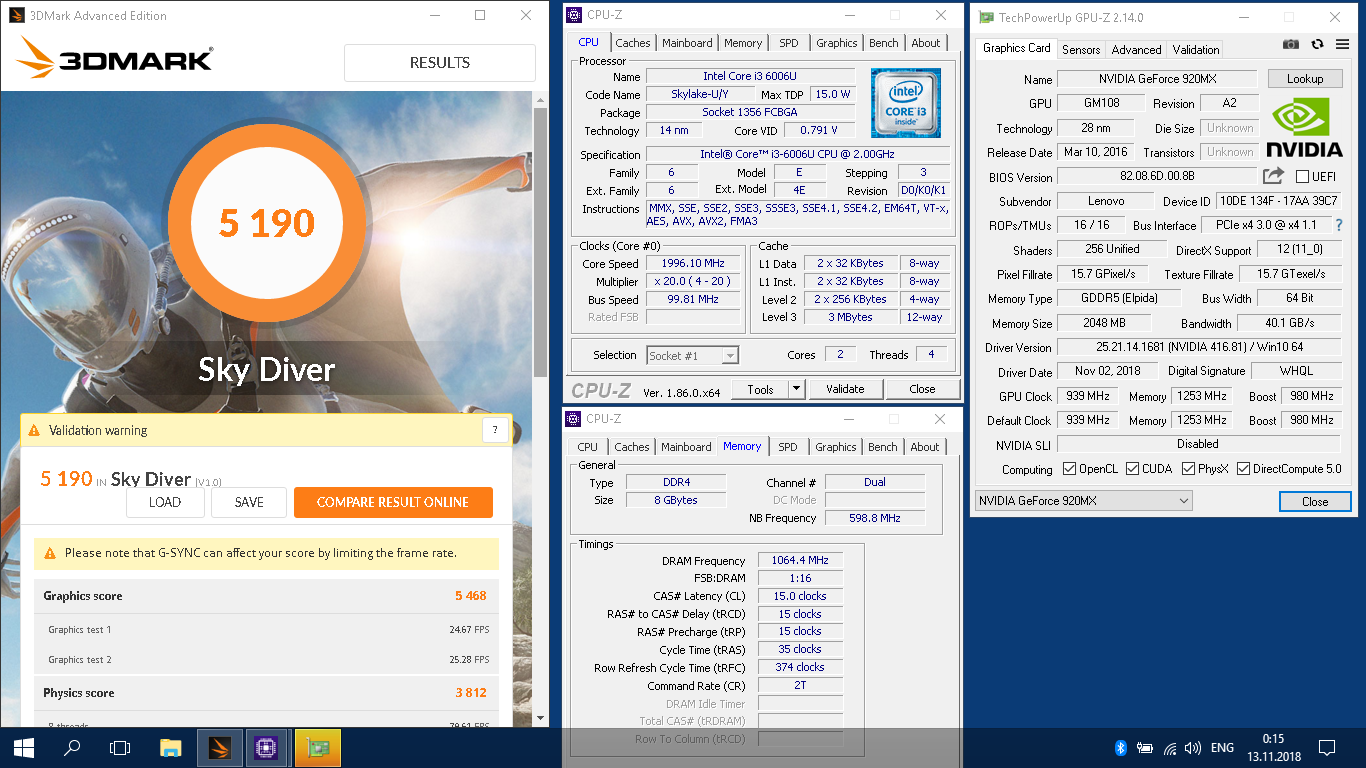
Task: Click the Physics score value 3 812
Action: click(470, 692)
